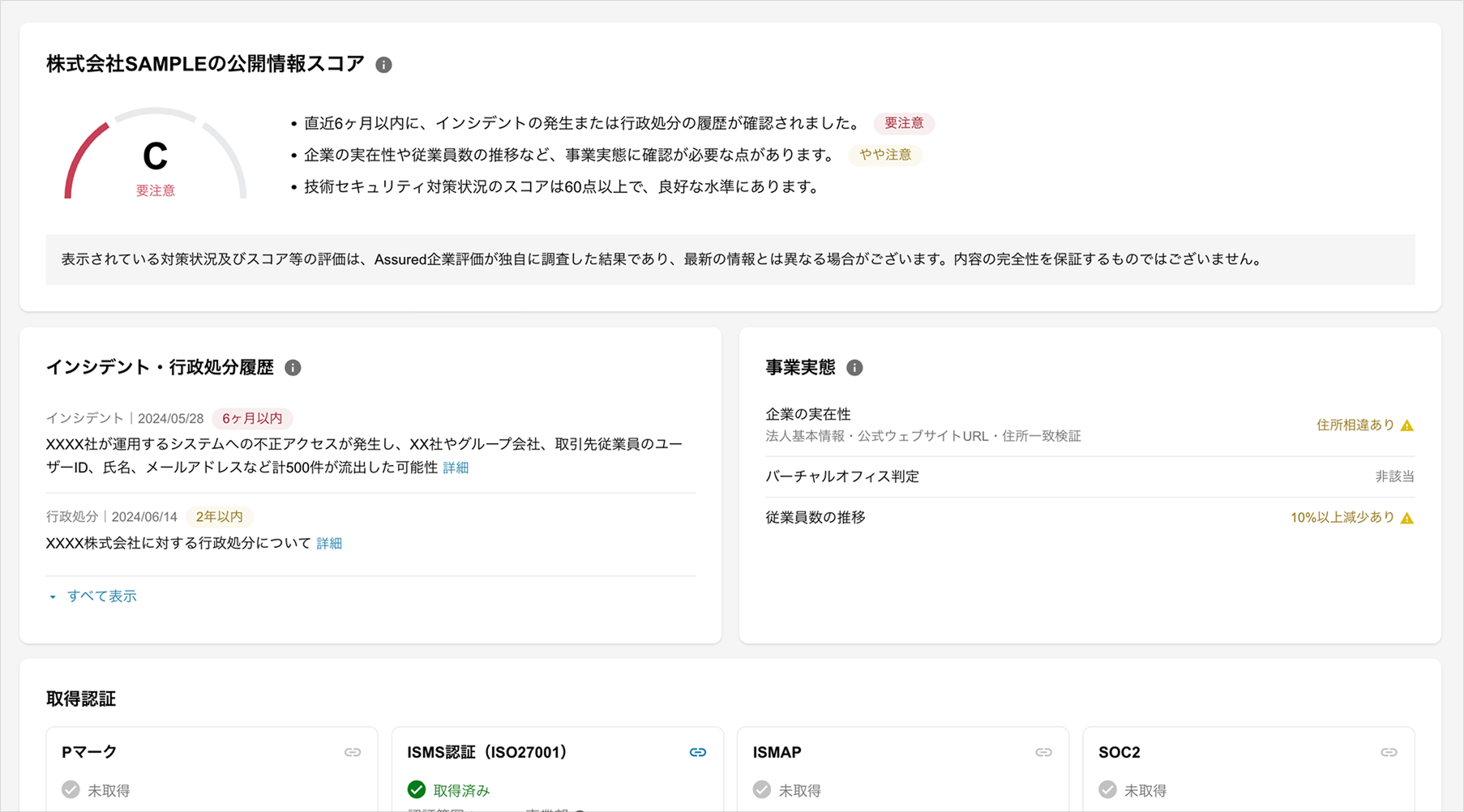This screenshot has height=812, width=1464.
Task: Click ISMS認証（ISO27001） card title
Action: 488,752
